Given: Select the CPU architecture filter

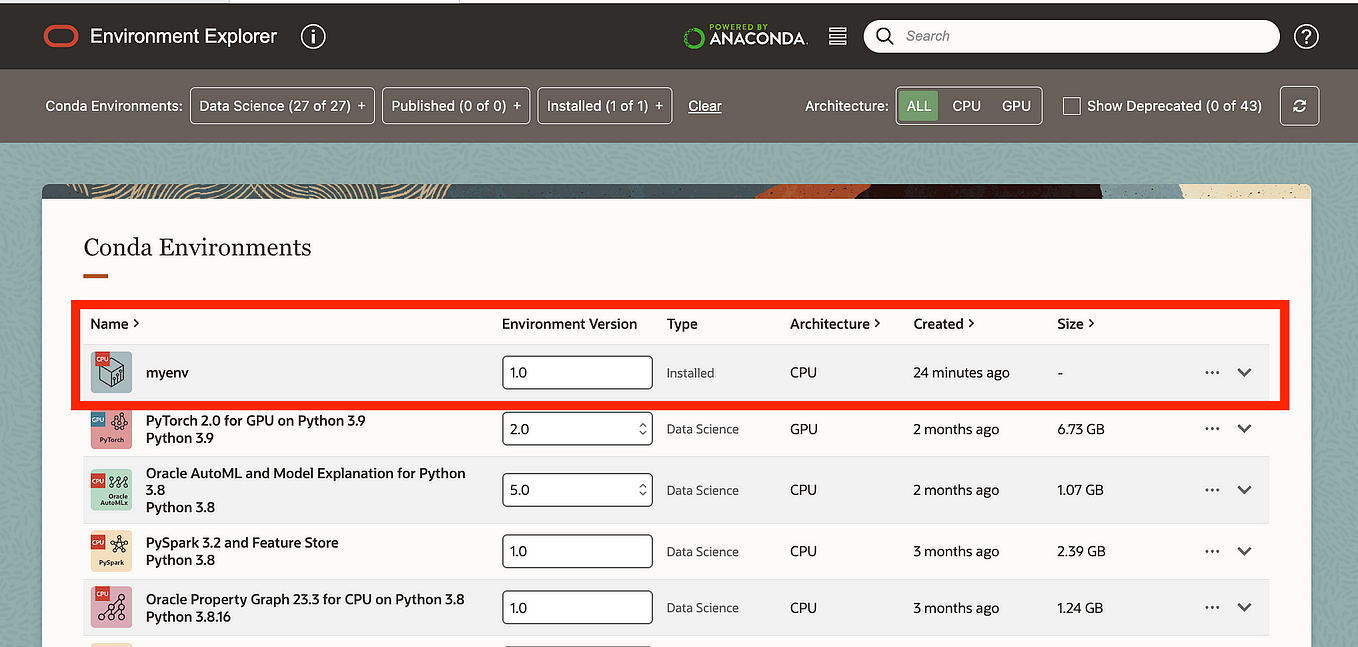Looking at the screenshot, I should pos(966,106).
